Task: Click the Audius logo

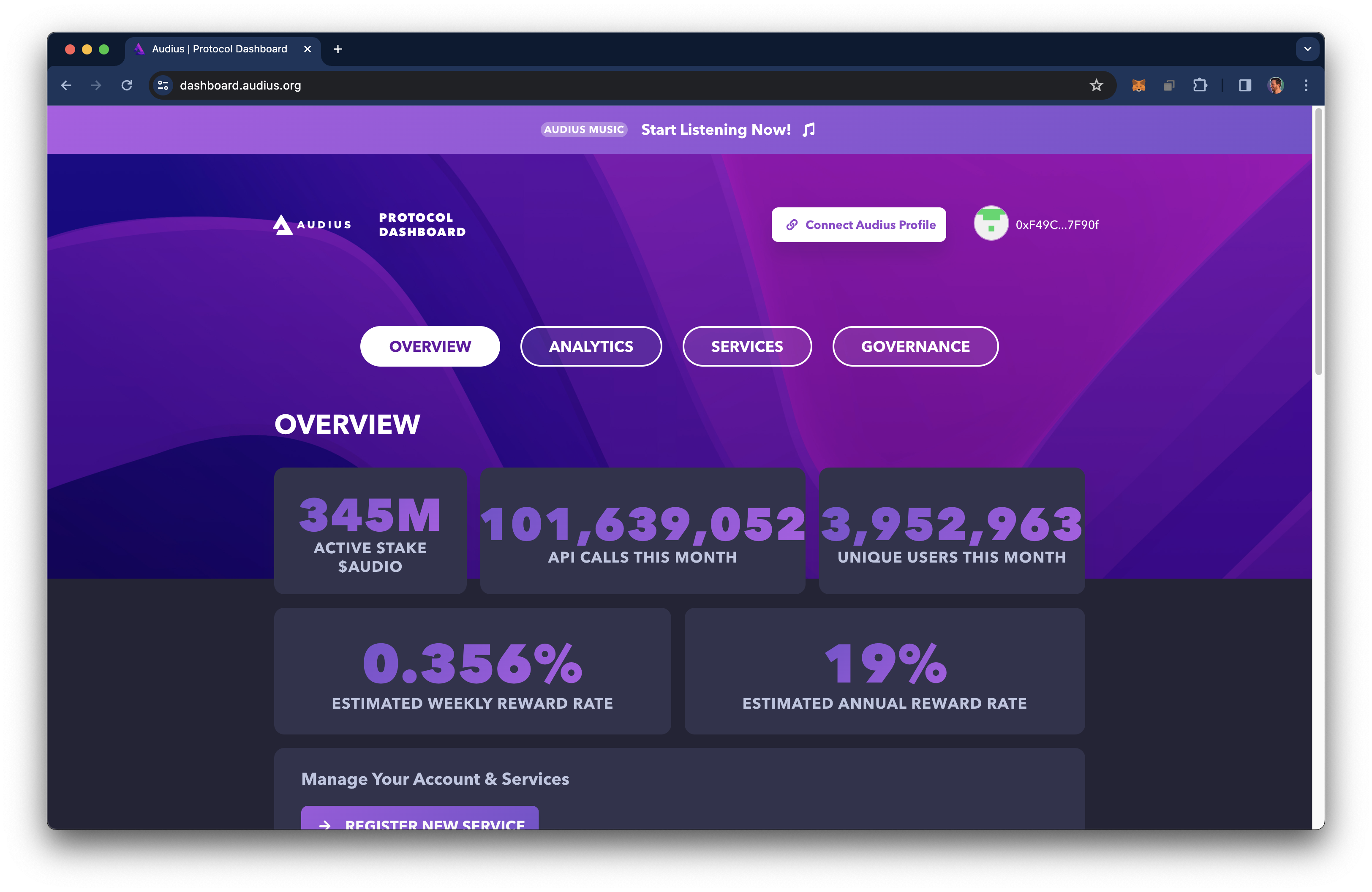Action: [x=312, y=225]
